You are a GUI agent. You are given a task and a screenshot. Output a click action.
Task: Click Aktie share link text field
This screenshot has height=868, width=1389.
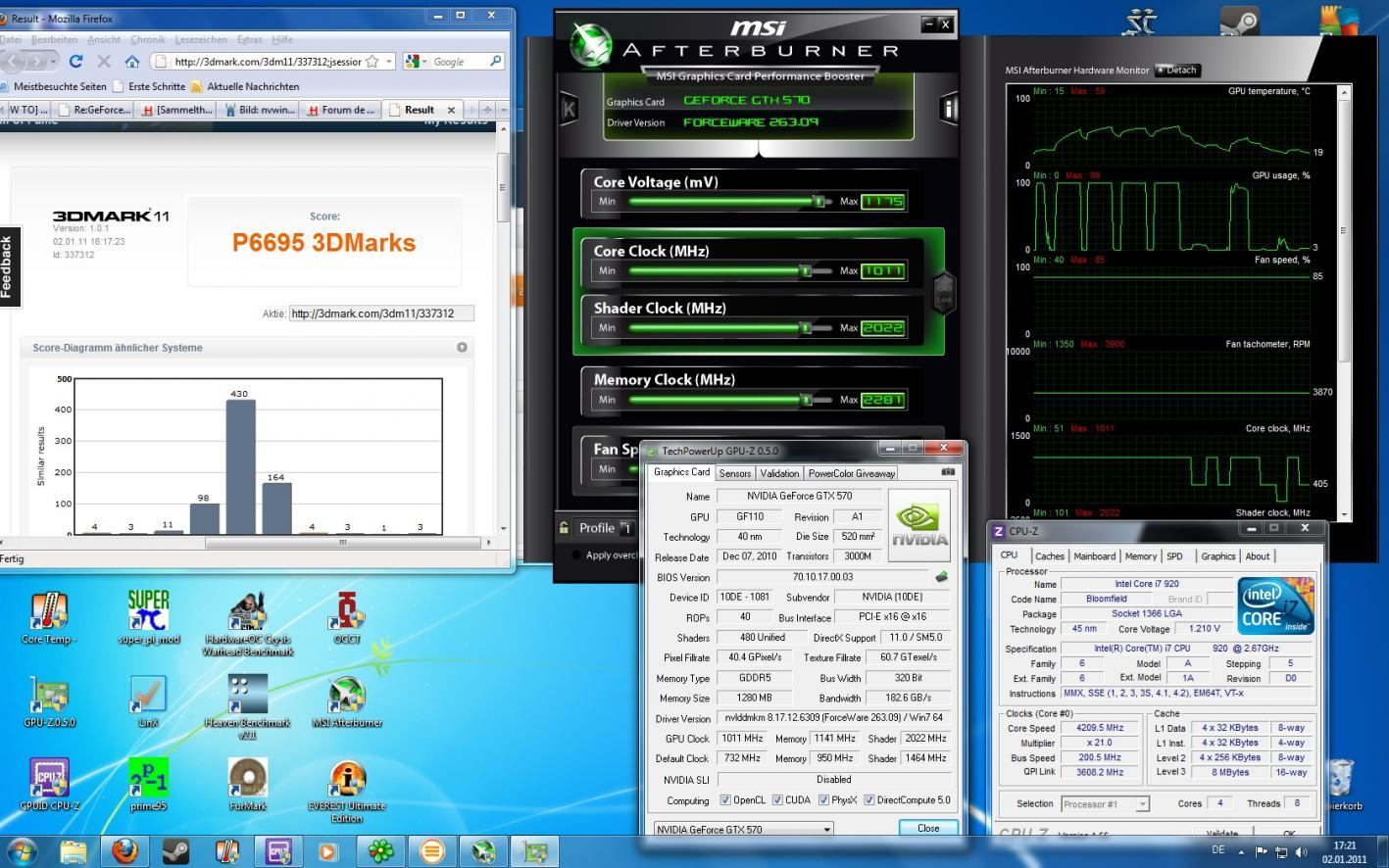click(381, 313)
